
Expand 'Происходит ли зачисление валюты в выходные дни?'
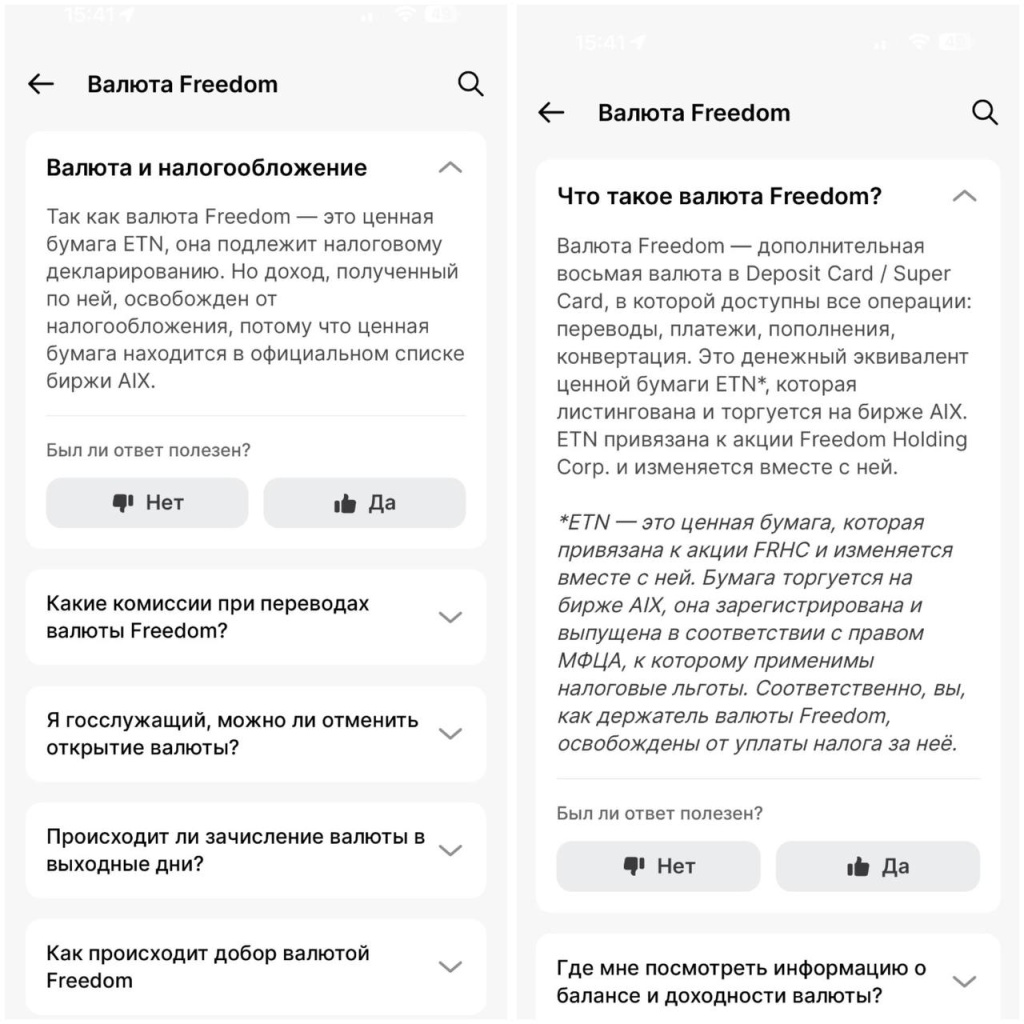tap(450, 849)
